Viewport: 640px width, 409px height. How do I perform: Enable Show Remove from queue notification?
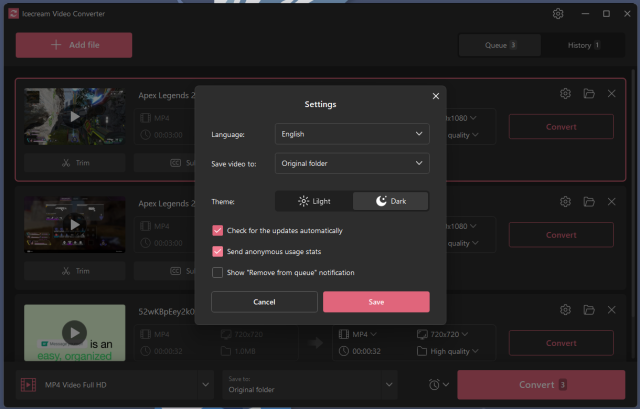point(218,272)
